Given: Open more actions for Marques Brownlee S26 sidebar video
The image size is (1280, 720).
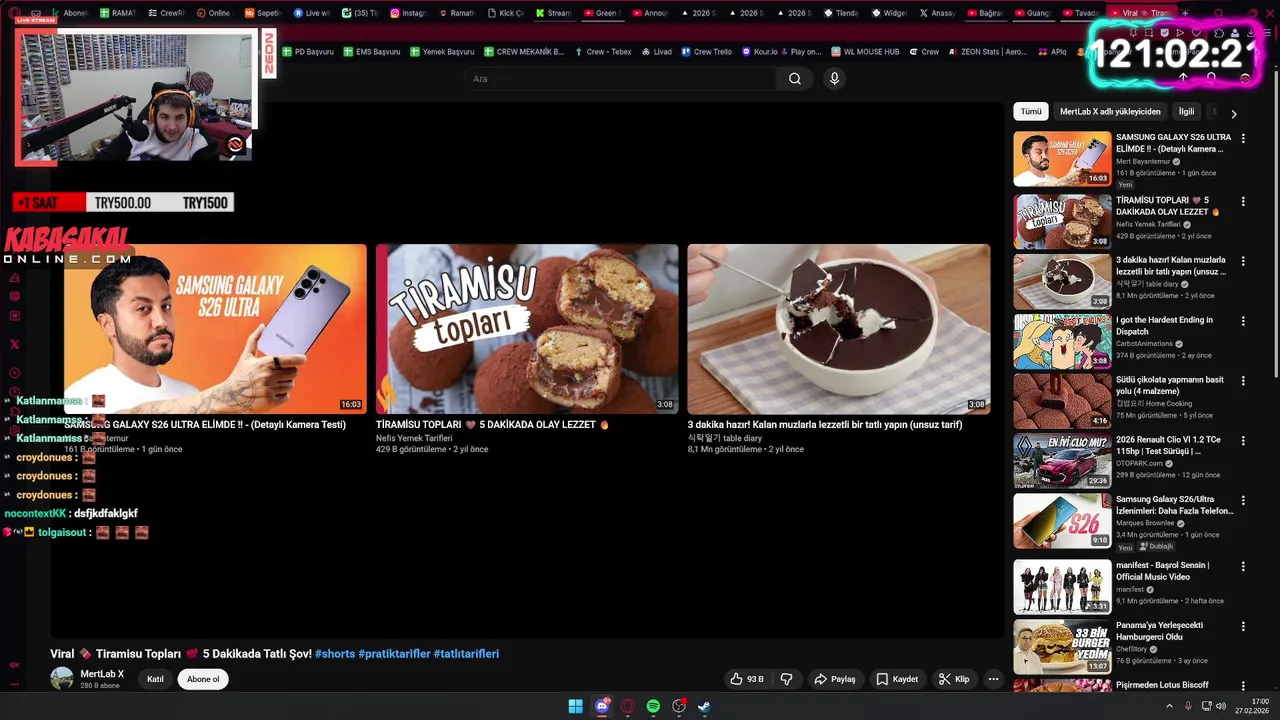Looking at the screenshot, I should pyautogui.click(x=1243, y=501).
